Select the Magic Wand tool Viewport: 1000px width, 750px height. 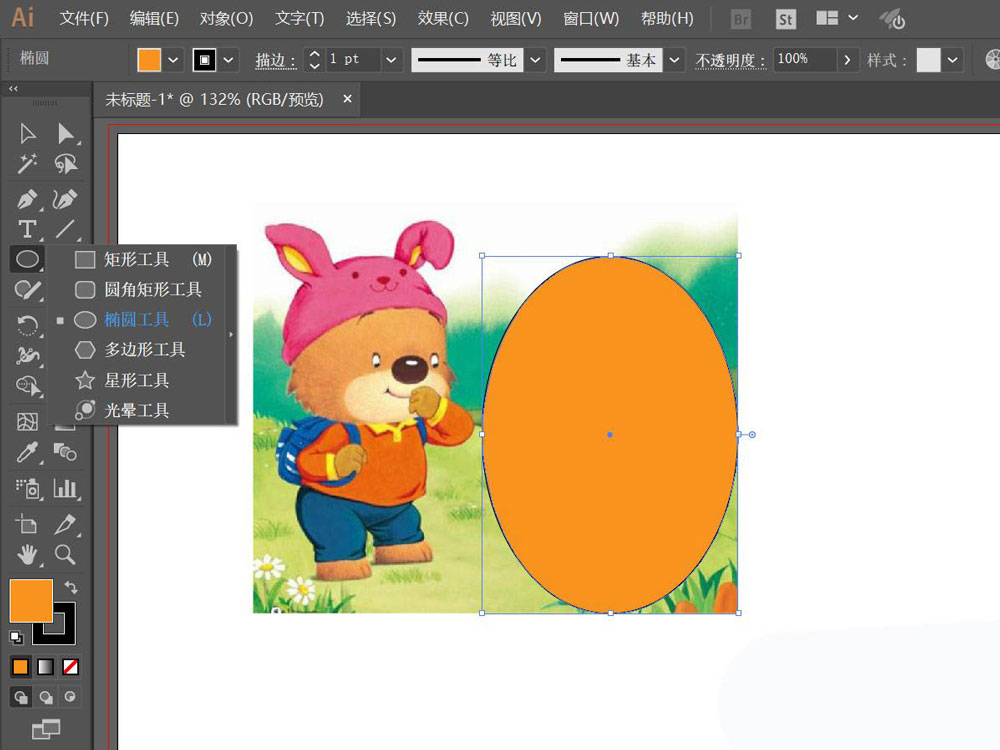pos(27,164)
